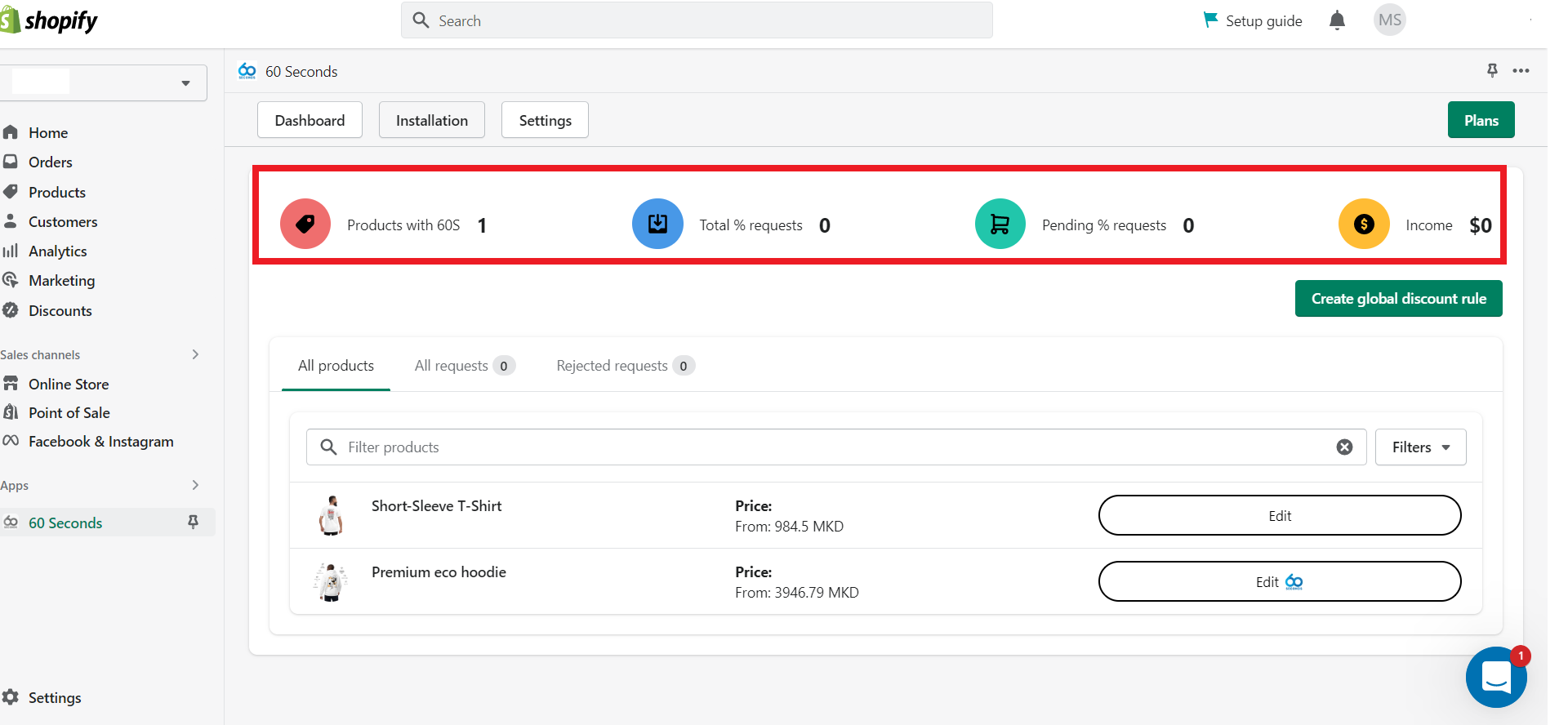Click the Premium eco hoodie thumbnail
The width and height of the screenshot is (1568, 725).
(331, 582)
